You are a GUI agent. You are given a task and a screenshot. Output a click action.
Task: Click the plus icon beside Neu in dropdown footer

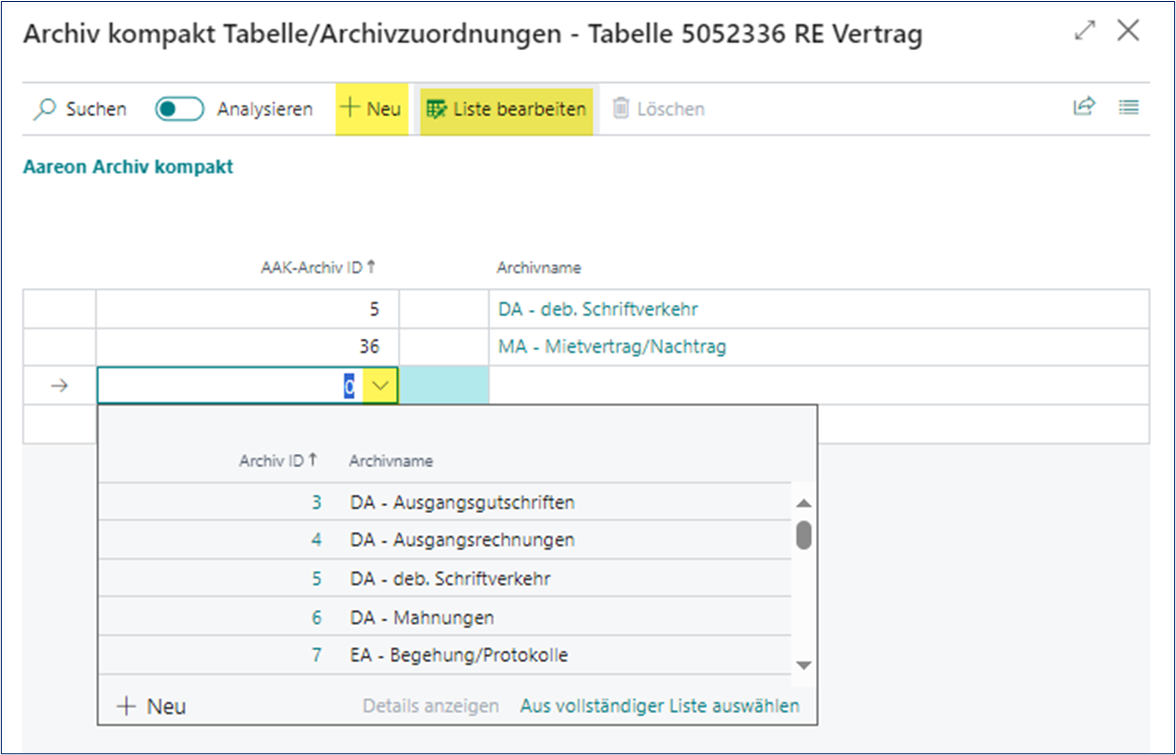point(127,706)
